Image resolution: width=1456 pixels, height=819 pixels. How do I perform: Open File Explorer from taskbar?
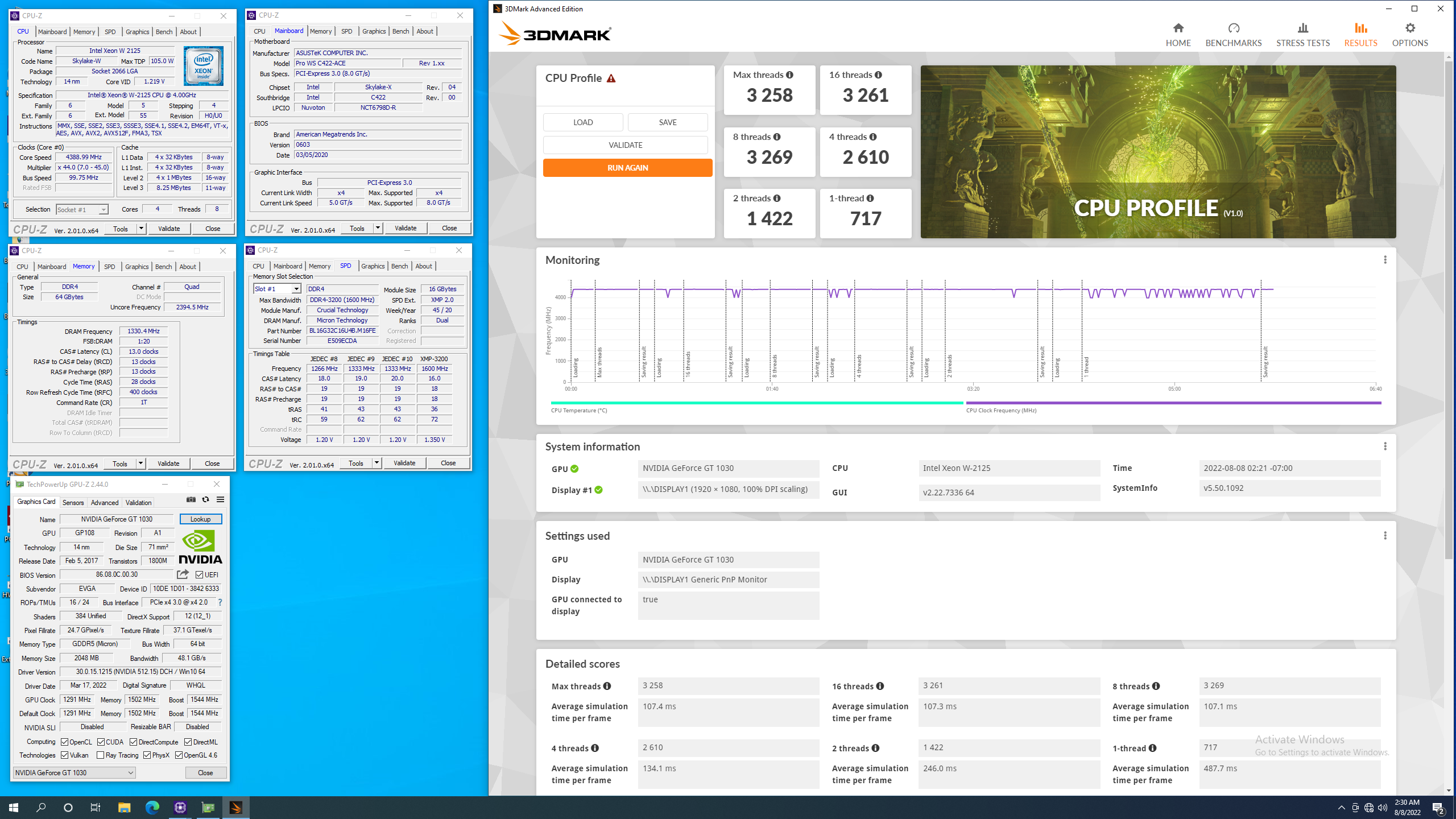pyautogui.click(x=124, y=808)
